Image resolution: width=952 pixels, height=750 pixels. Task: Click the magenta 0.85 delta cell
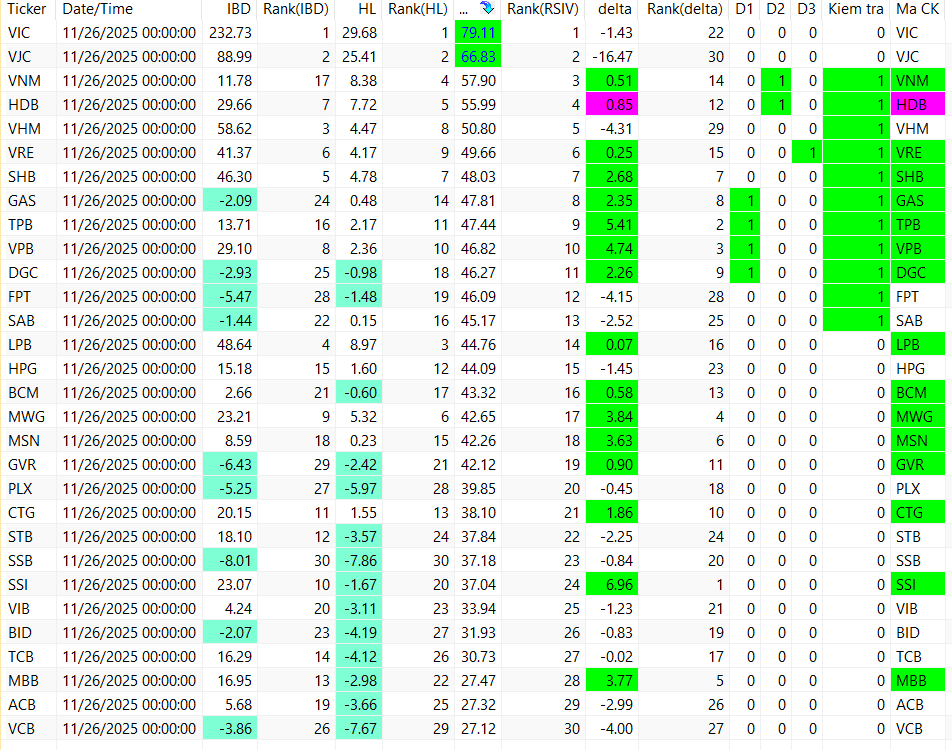[612, 104]
